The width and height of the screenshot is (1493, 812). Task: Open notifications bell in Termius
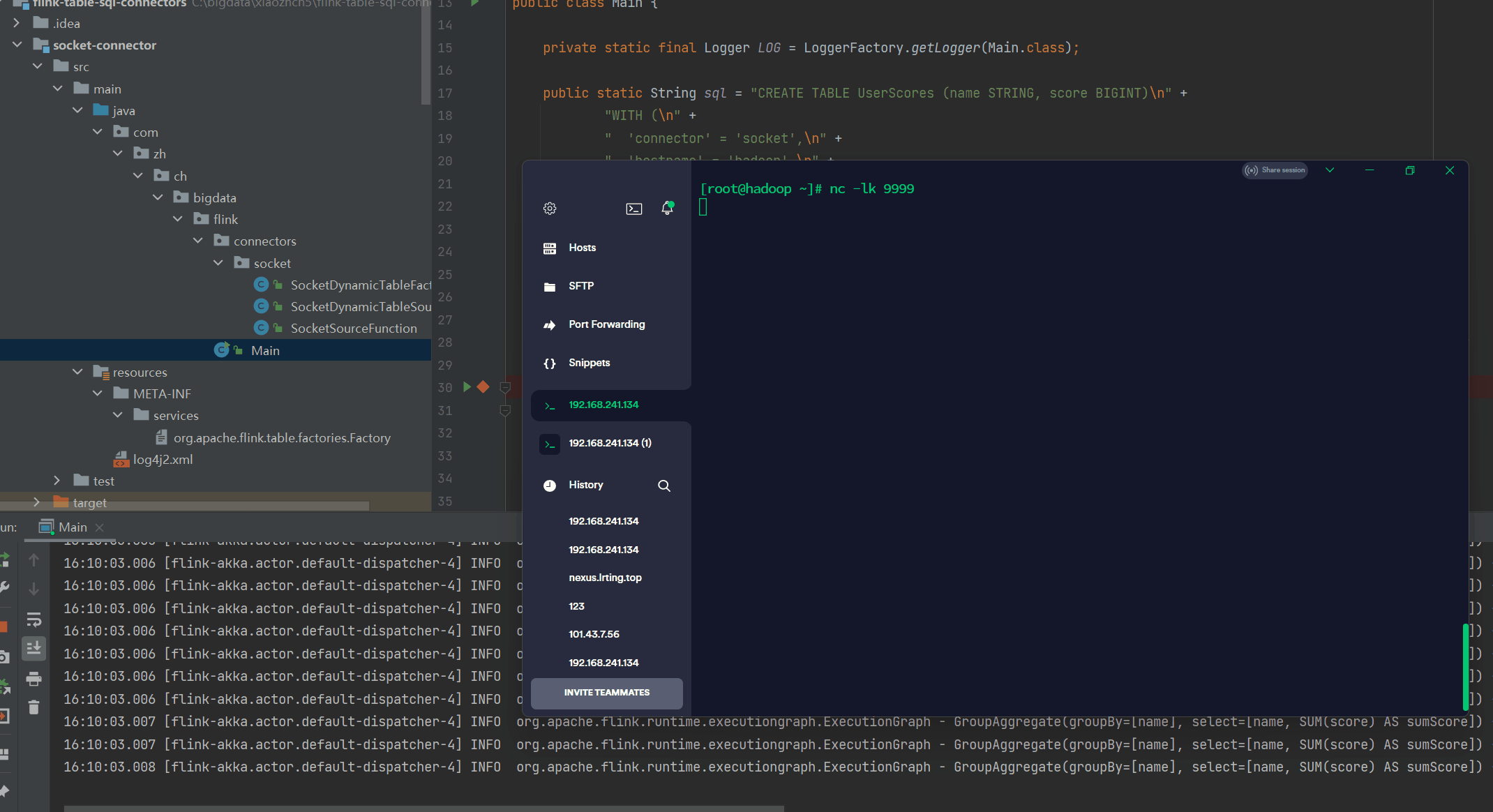pos(667,209)
